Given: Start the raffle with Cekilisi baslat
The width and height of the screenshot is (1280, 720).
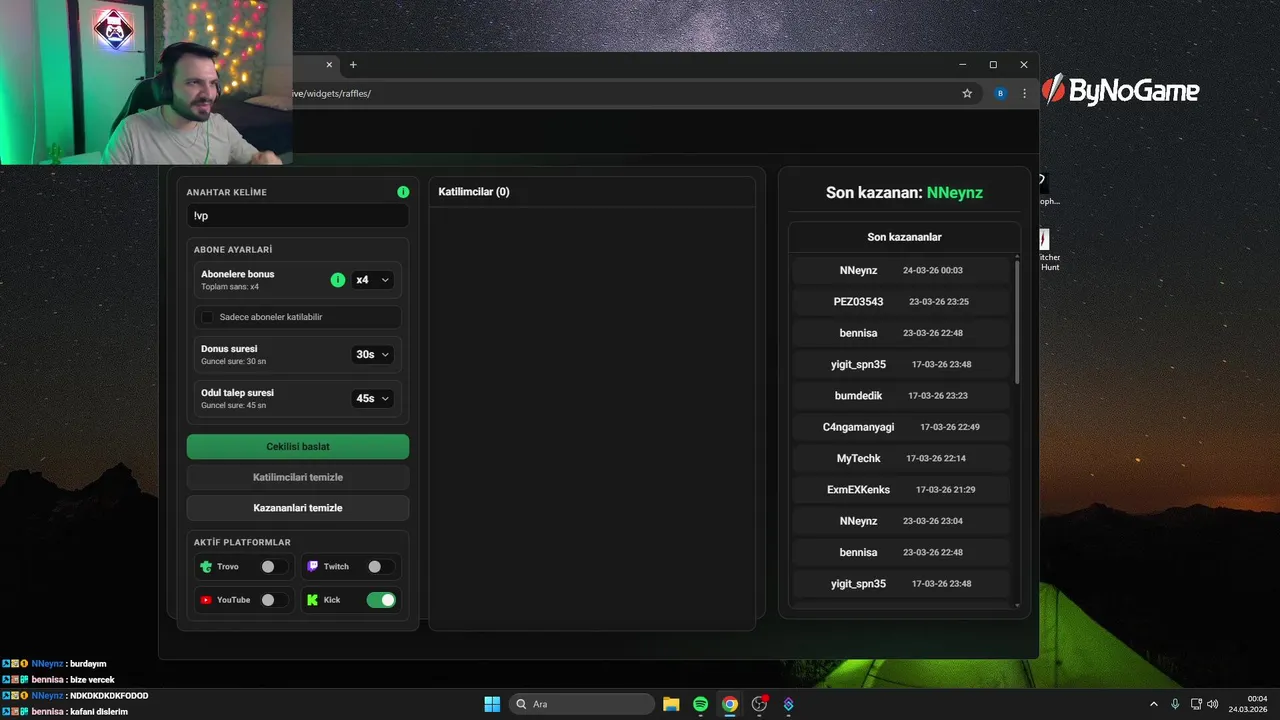Looking at the screenshot, I should [298, 446].
